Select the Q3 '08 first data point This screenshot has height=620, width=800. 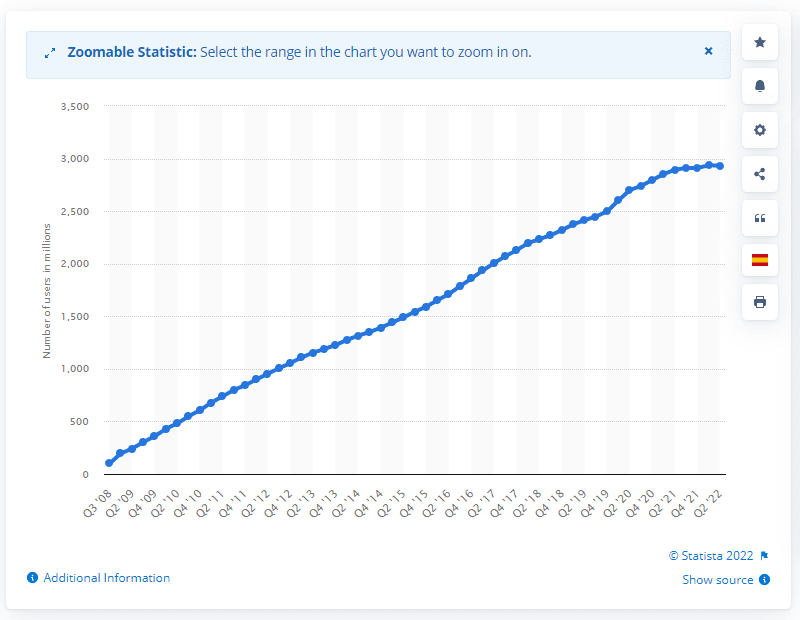point(109,463)
